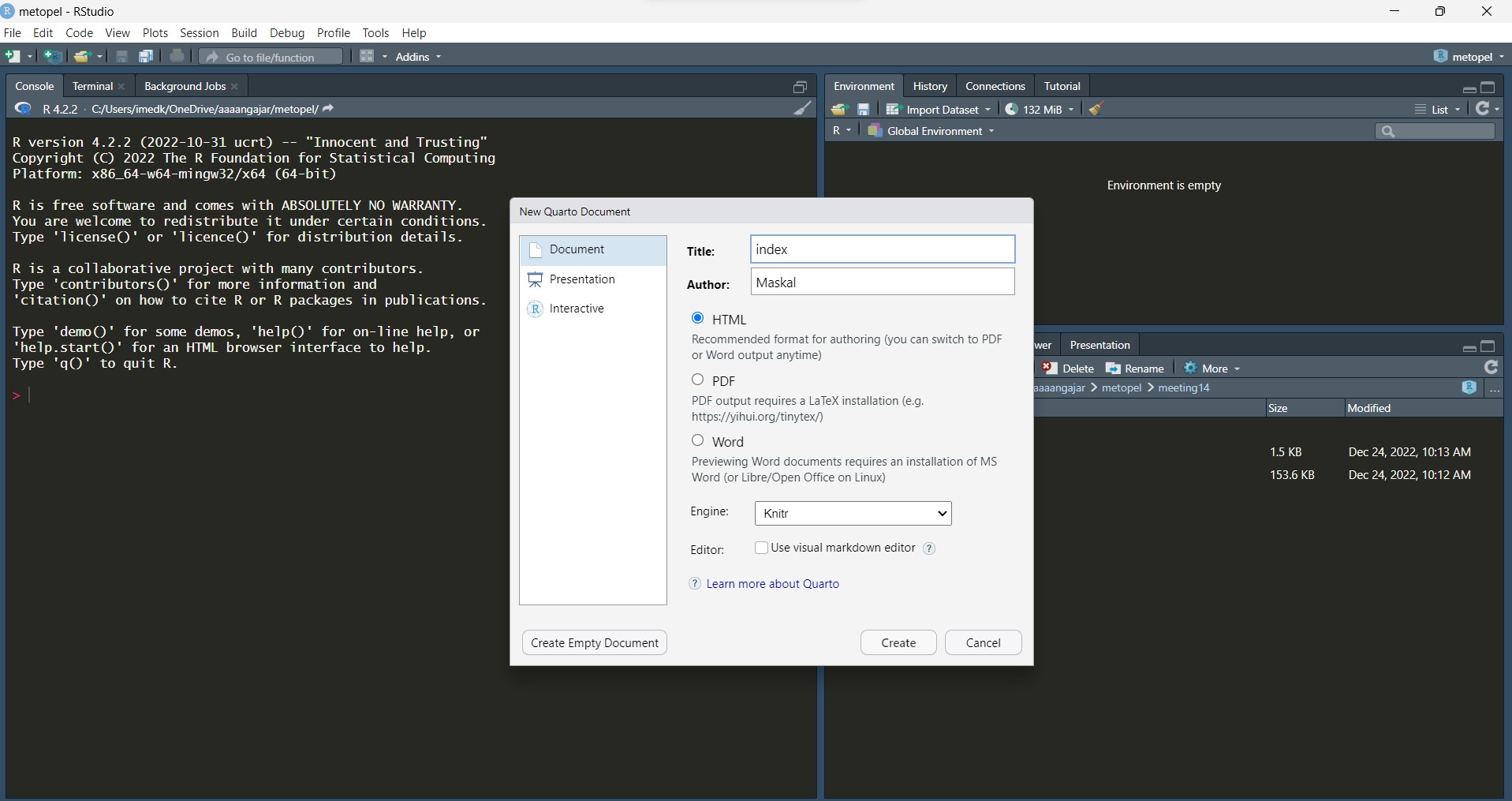Click the Create a Project icon
Viewport: 1512px width, 801px height.
pos(53,57)
